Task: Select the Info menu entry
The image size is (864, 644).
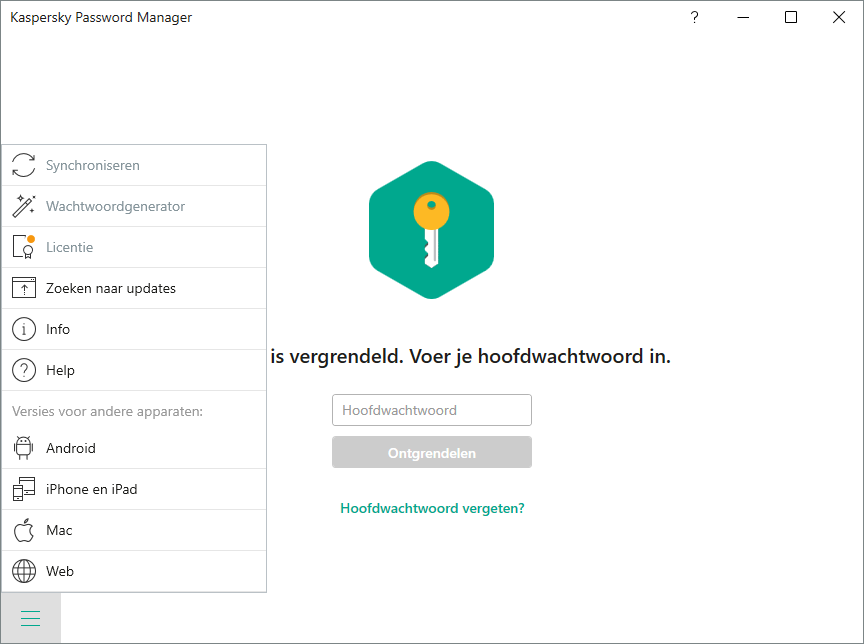Action: click(134, 329)
